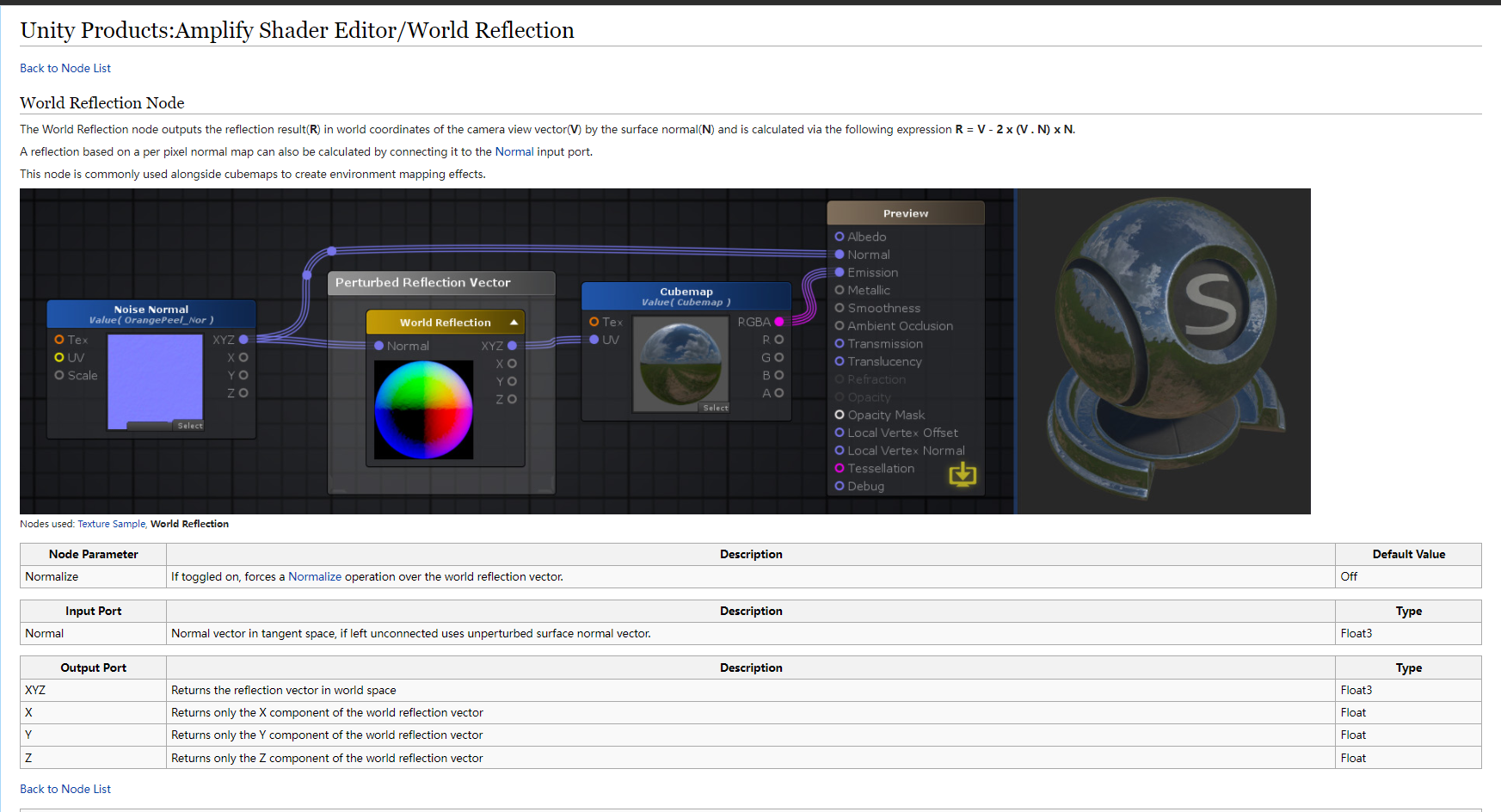Screen dimensions: 1501x812
Task: Click the World Reflection XYZ output port
Action: point(513,346)
